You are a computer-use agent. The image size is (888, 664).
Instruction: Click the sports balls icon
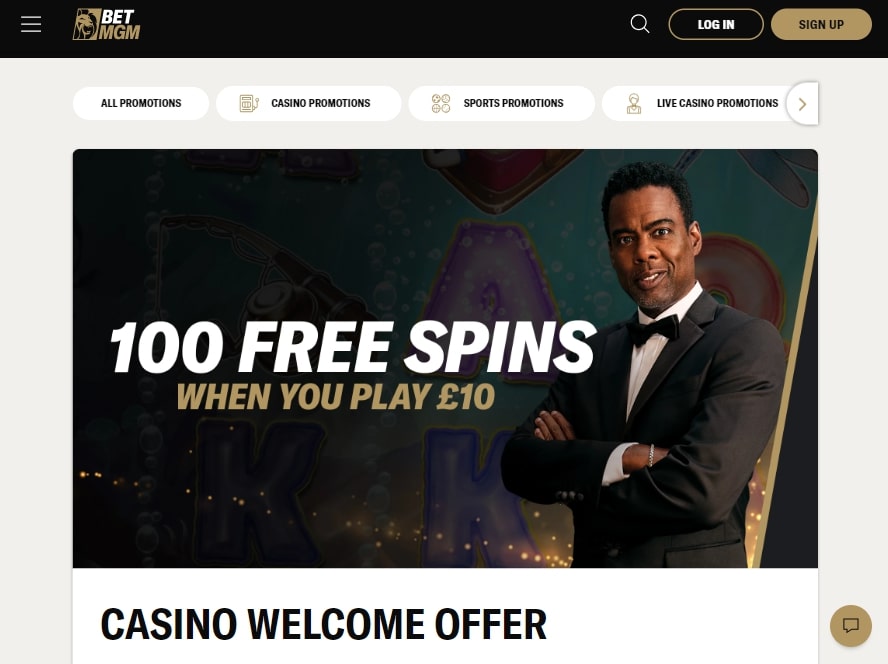(x=441, y=104)
